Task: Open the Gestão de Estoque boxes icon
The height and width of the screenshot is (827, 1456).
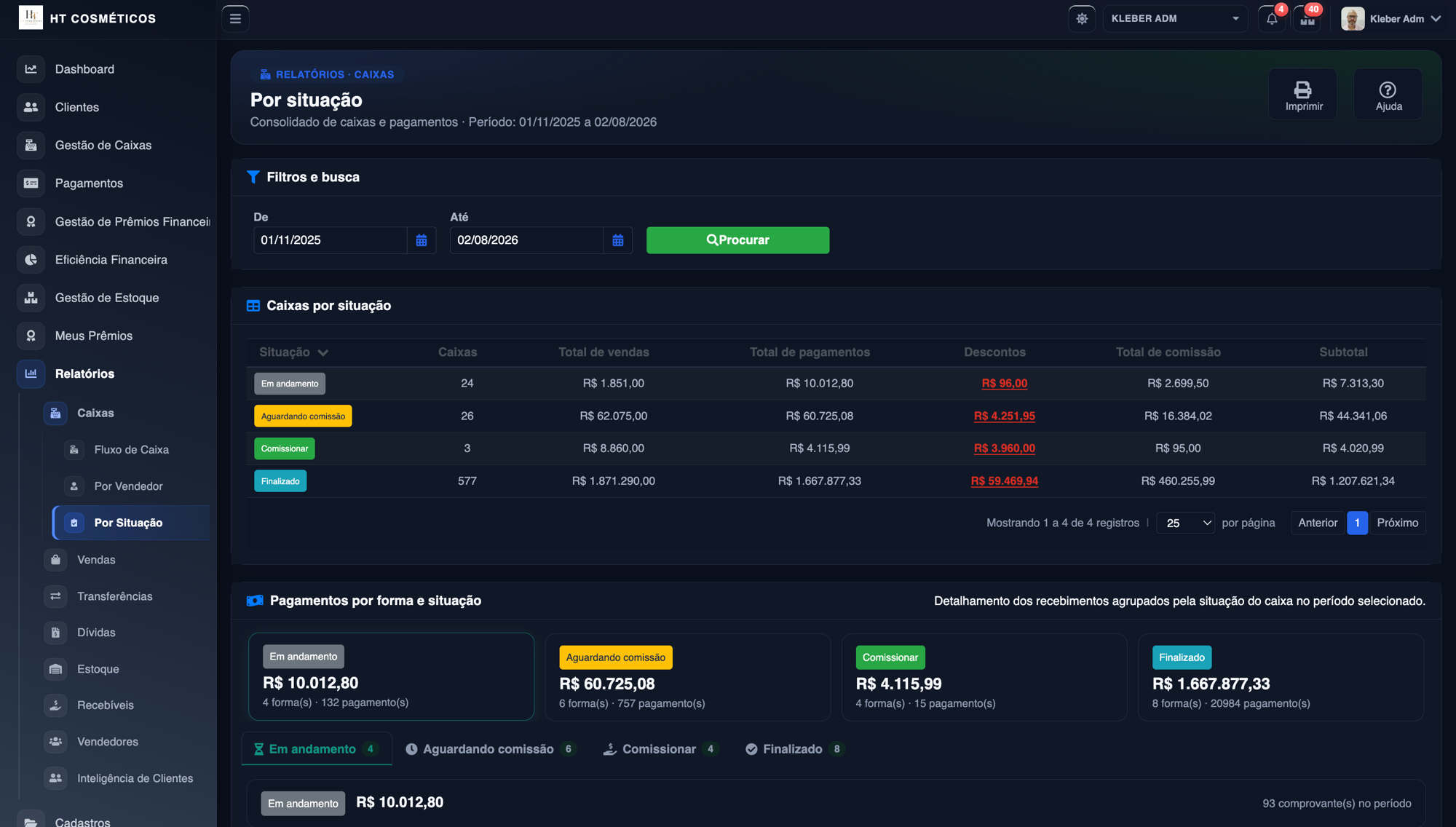Action: tap(31, 298)
